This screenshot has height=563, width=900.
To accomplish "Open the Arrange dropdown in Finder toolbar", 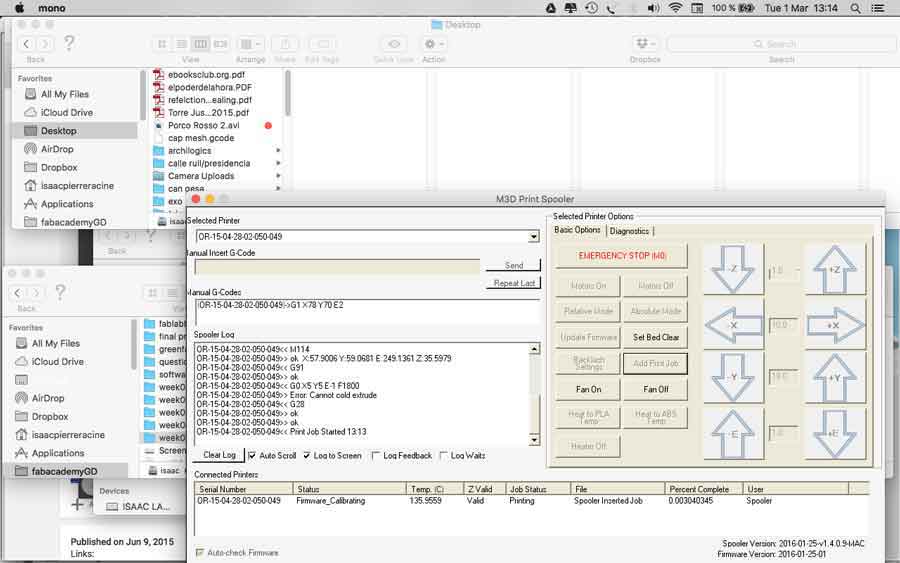I will click(x=250, y=44).
